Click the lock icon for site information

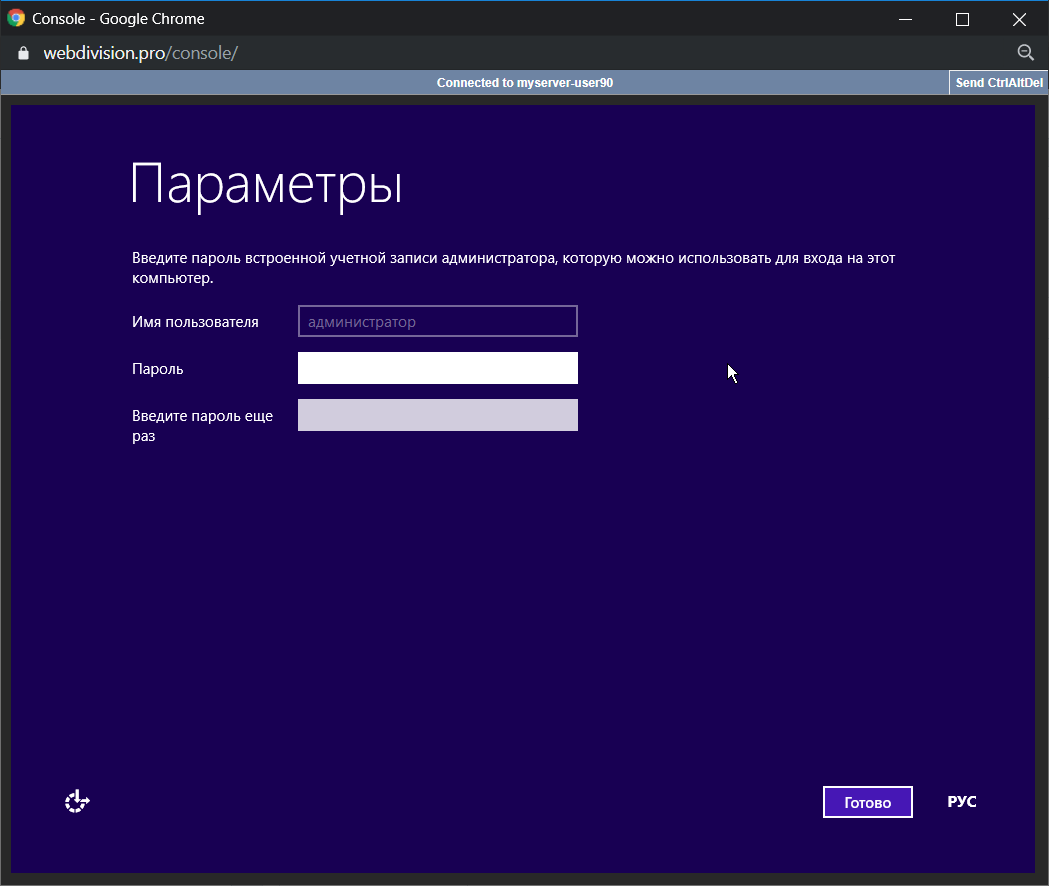coord(24,53)
